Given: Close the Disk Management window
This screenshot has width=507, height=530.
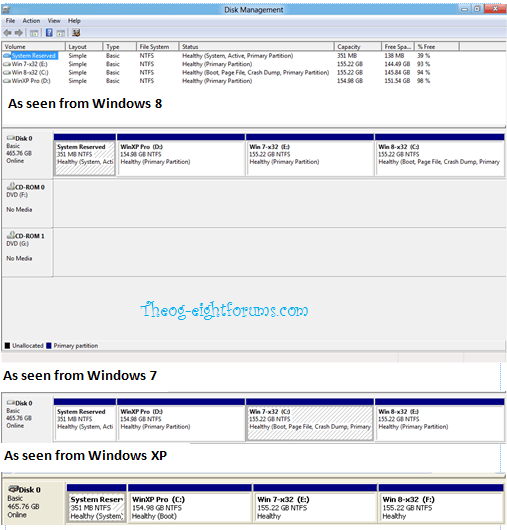Looking at the screenshot, I should [x=495, y=9].
